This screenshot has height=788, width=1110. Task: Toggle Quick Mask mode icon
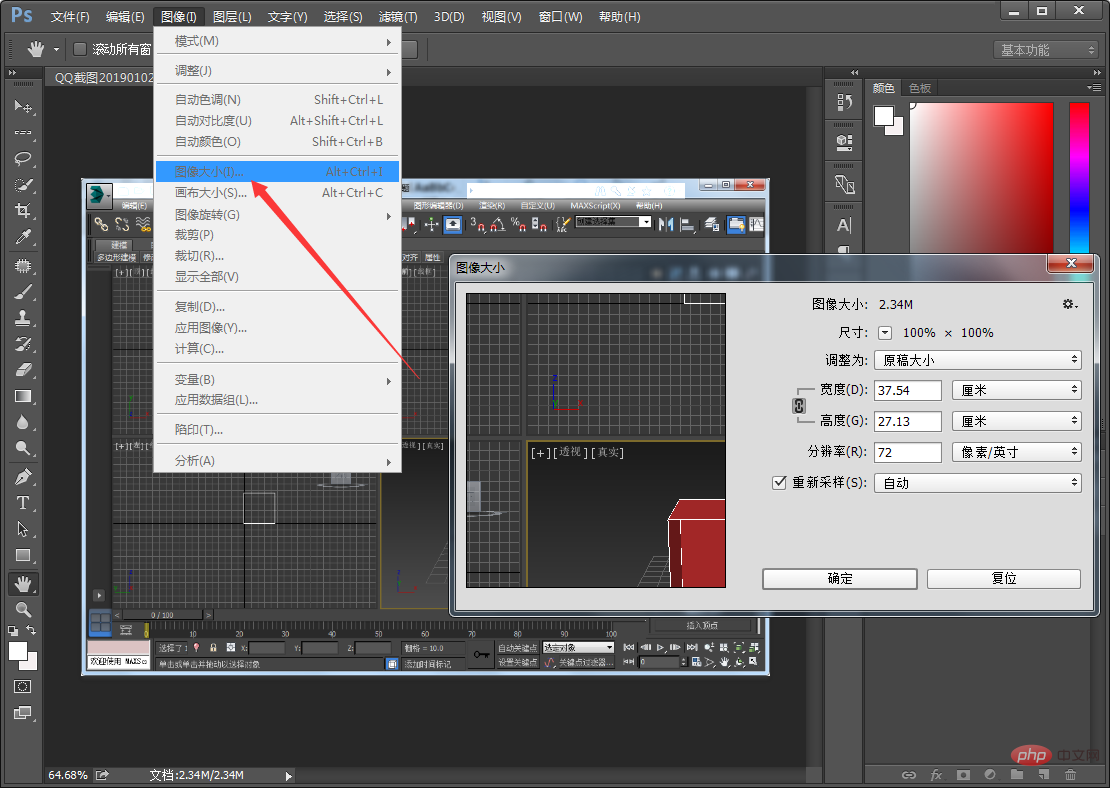pos(23,686)
